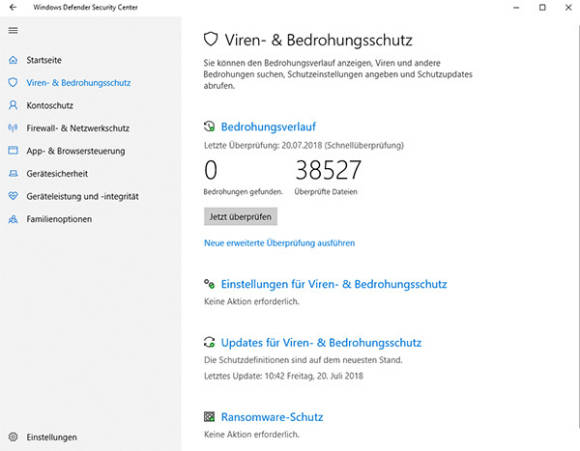Open Updates für Viren- & Bedrohungsschutz
Screen dimensions: 580x451
pos(321,343)
